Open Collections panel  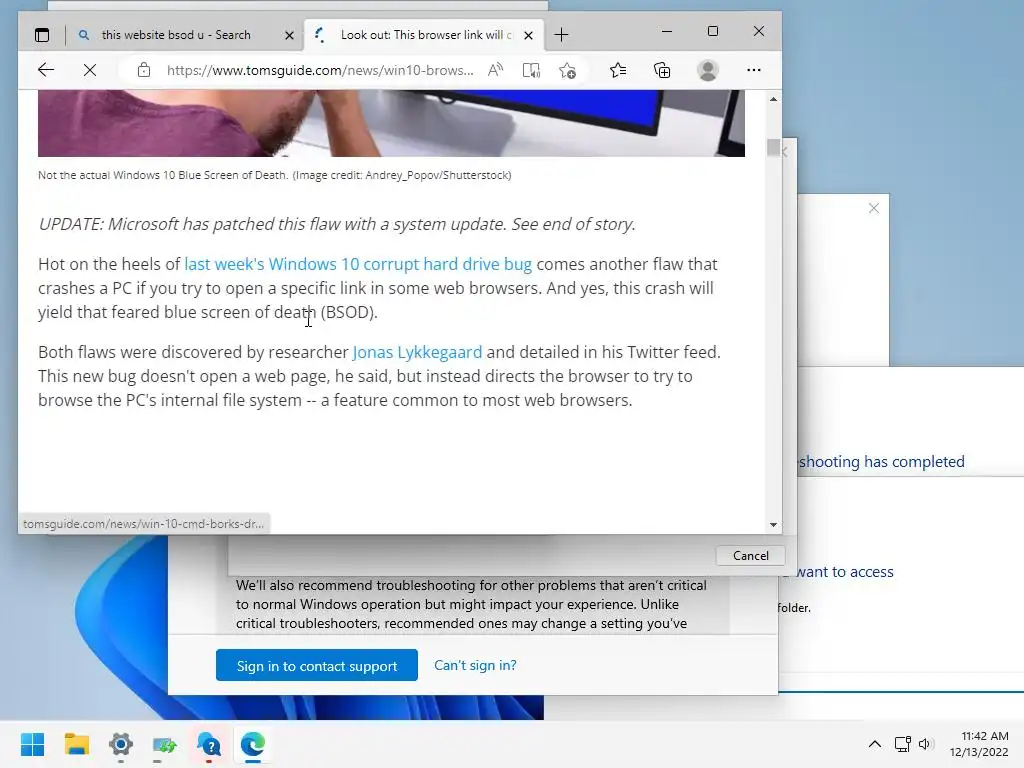[x=662, y=70]
